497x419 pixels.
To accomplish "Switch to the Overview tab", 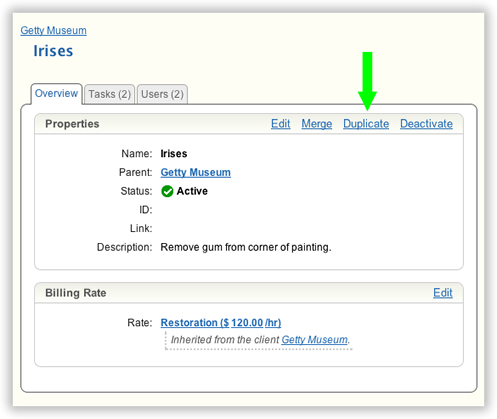I will pos(56,93).
